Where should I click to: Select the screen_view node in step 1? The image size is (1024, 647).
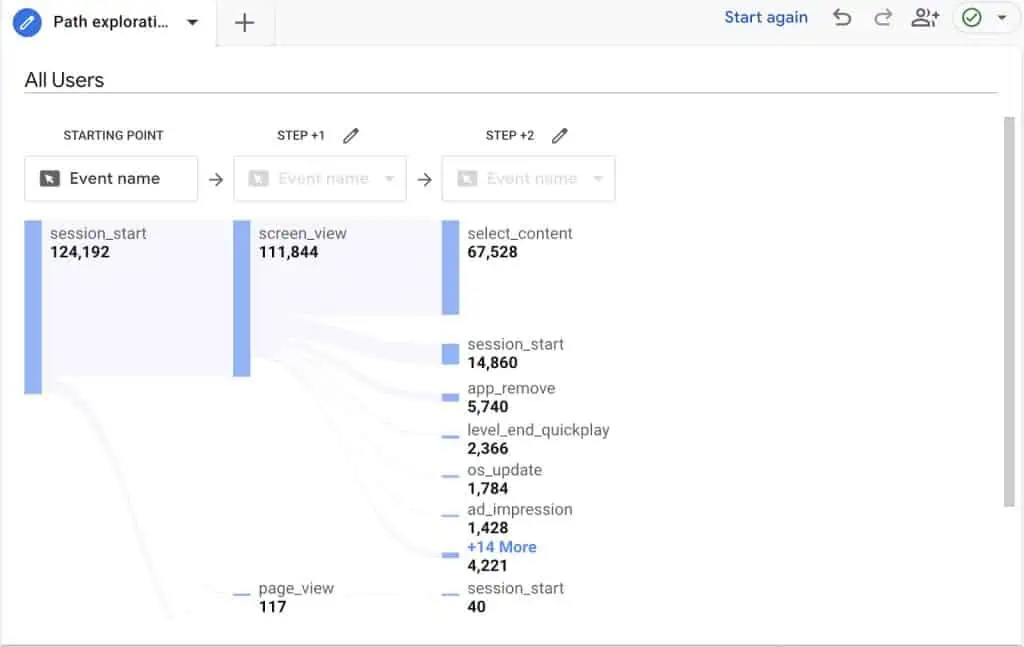pos(241,298)
